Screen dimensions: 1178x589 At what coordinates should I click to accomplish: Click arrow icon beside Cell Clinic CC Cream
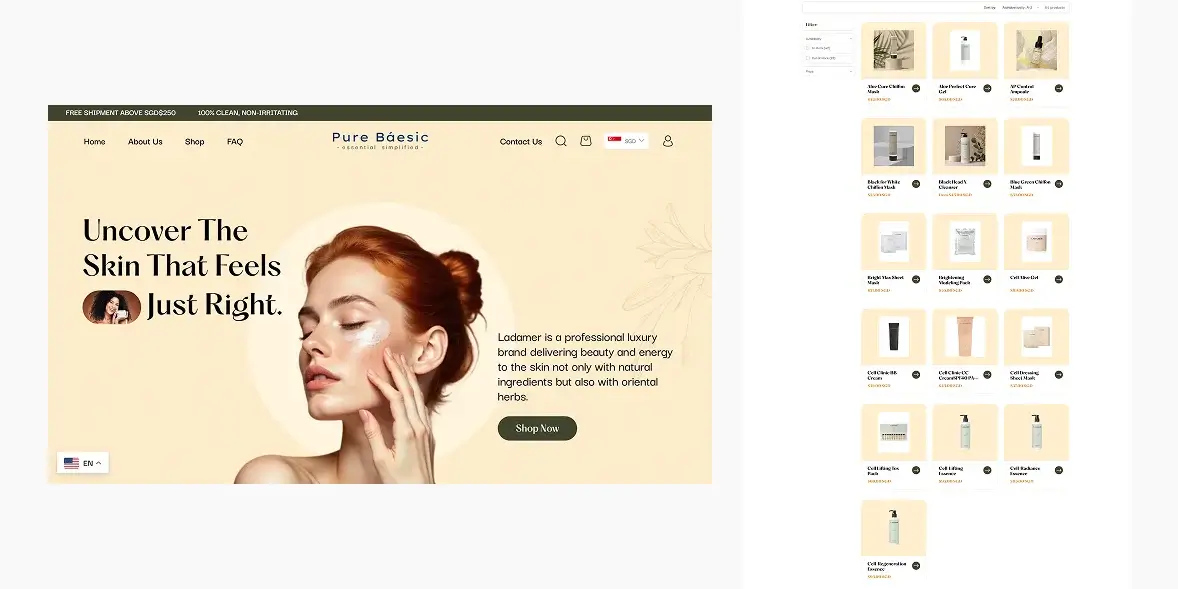point(987,375)
